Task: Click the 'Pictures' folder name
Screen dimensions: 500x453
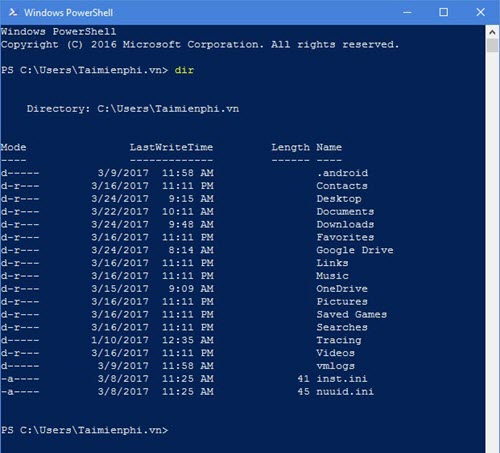Action: tap(342, 302)
